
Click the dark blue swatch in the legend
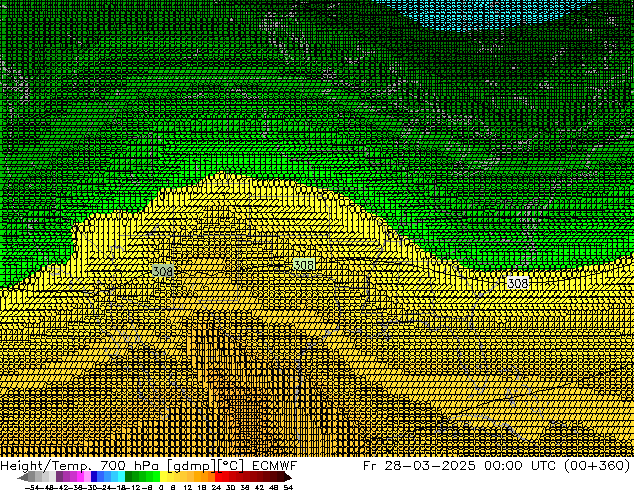[x=94, y=477]
